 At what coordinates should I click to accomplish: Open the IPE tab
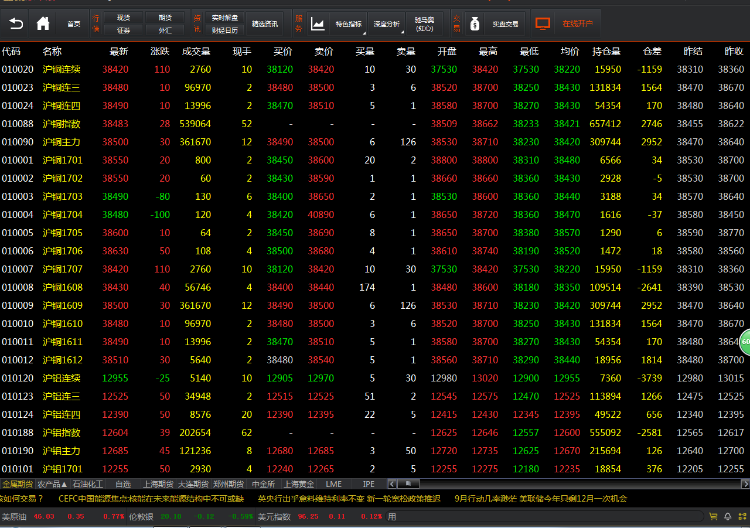pyautogui.click(x=369, y=484)
